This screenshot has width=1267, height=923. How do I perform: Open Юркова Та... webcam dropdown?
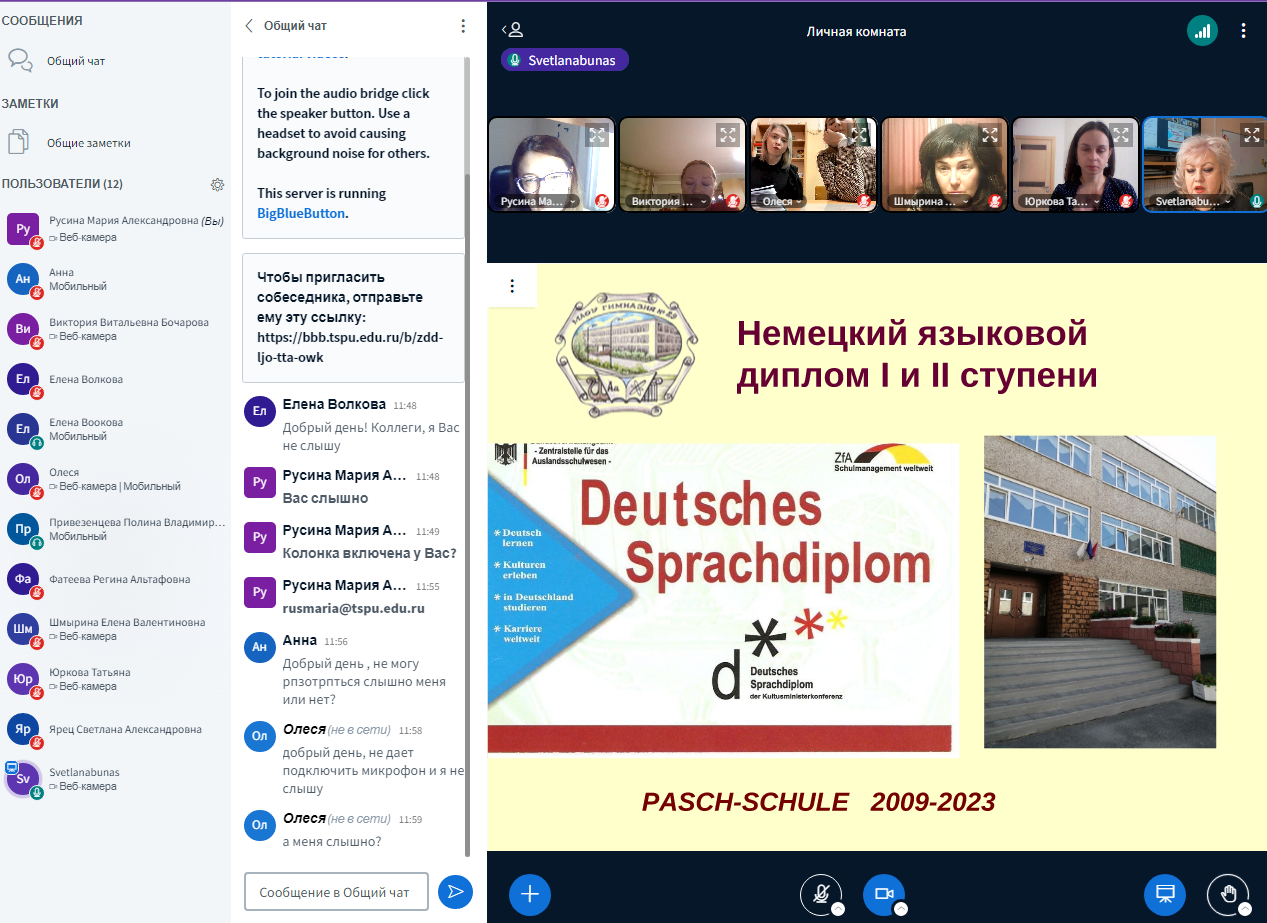coord(1063,201)
